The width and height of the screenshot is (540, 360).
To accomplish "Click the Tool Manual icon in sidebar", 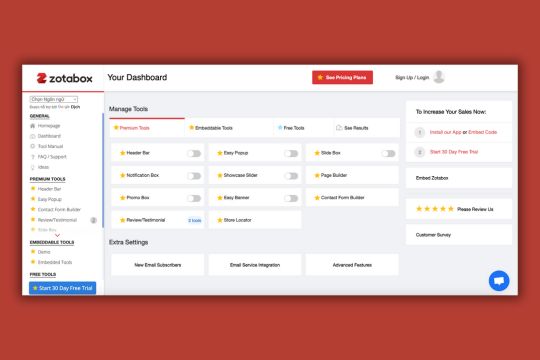I will [x=33, y=146].
